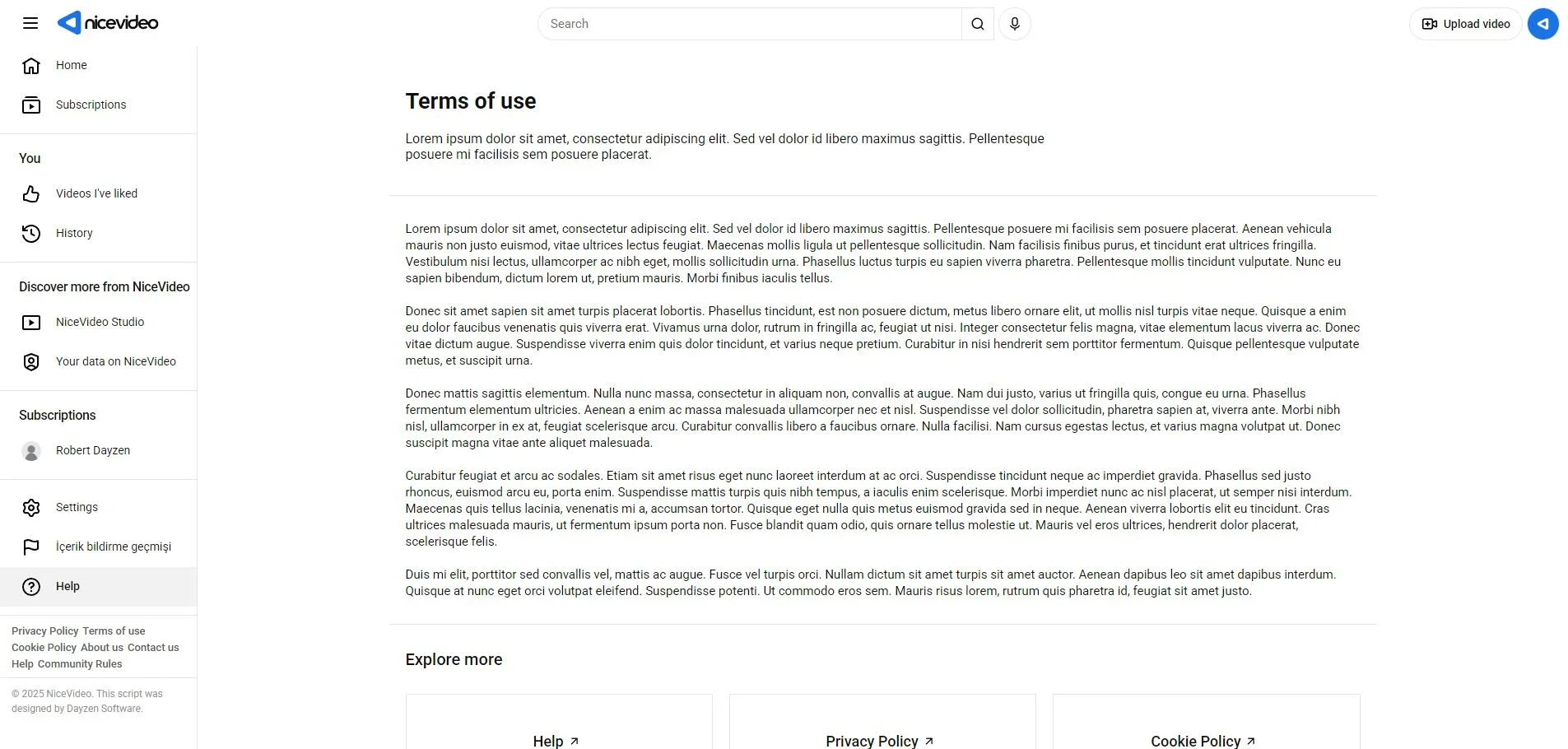Focus the Search input field

[x=750, y=24]
